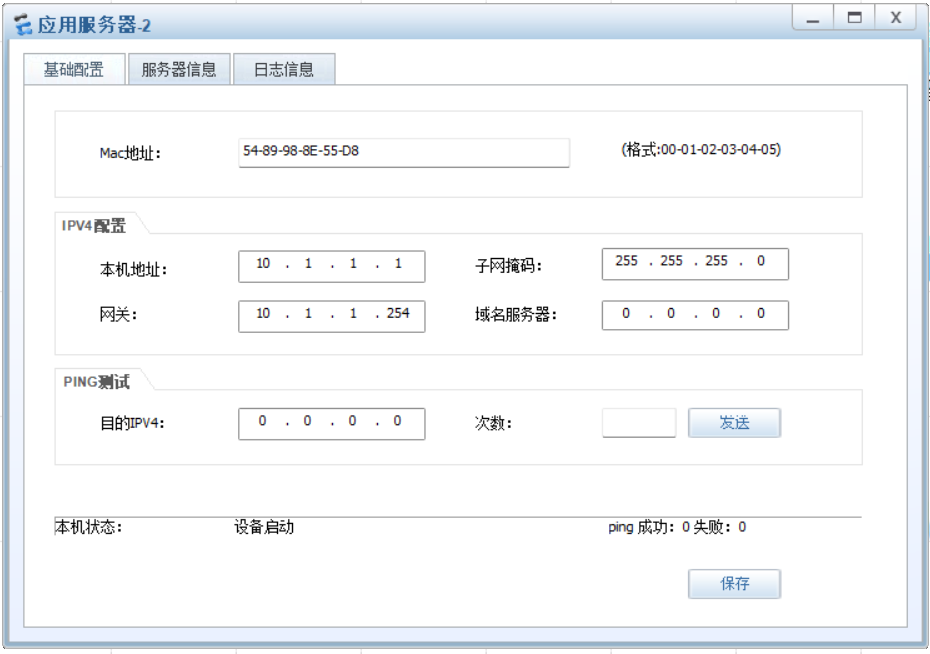Click the Mac地址 input field

[x=404, y=152]
